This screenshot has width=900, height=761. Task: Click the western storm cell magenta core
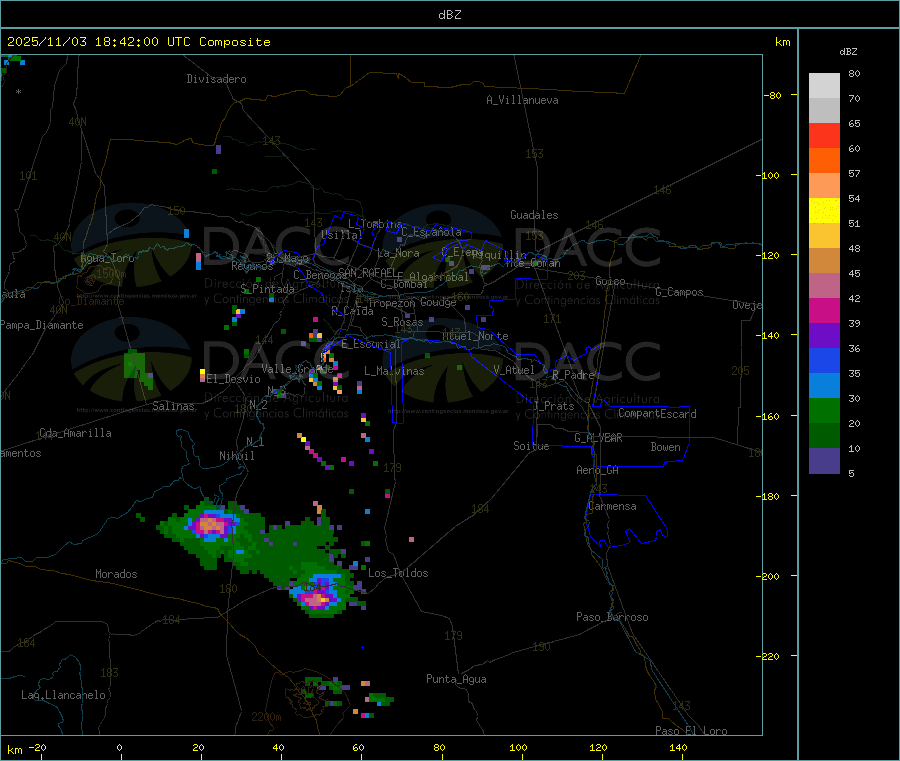(211, 525)
